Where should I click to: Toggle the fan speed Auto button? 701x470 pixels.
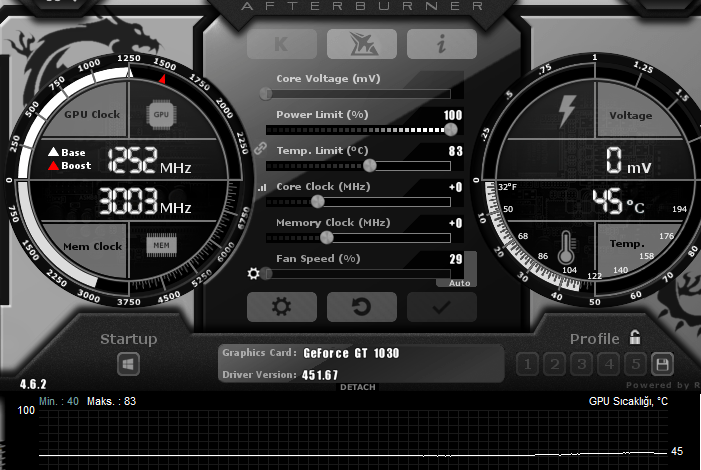pyautogui.click(x=460, y=283)
